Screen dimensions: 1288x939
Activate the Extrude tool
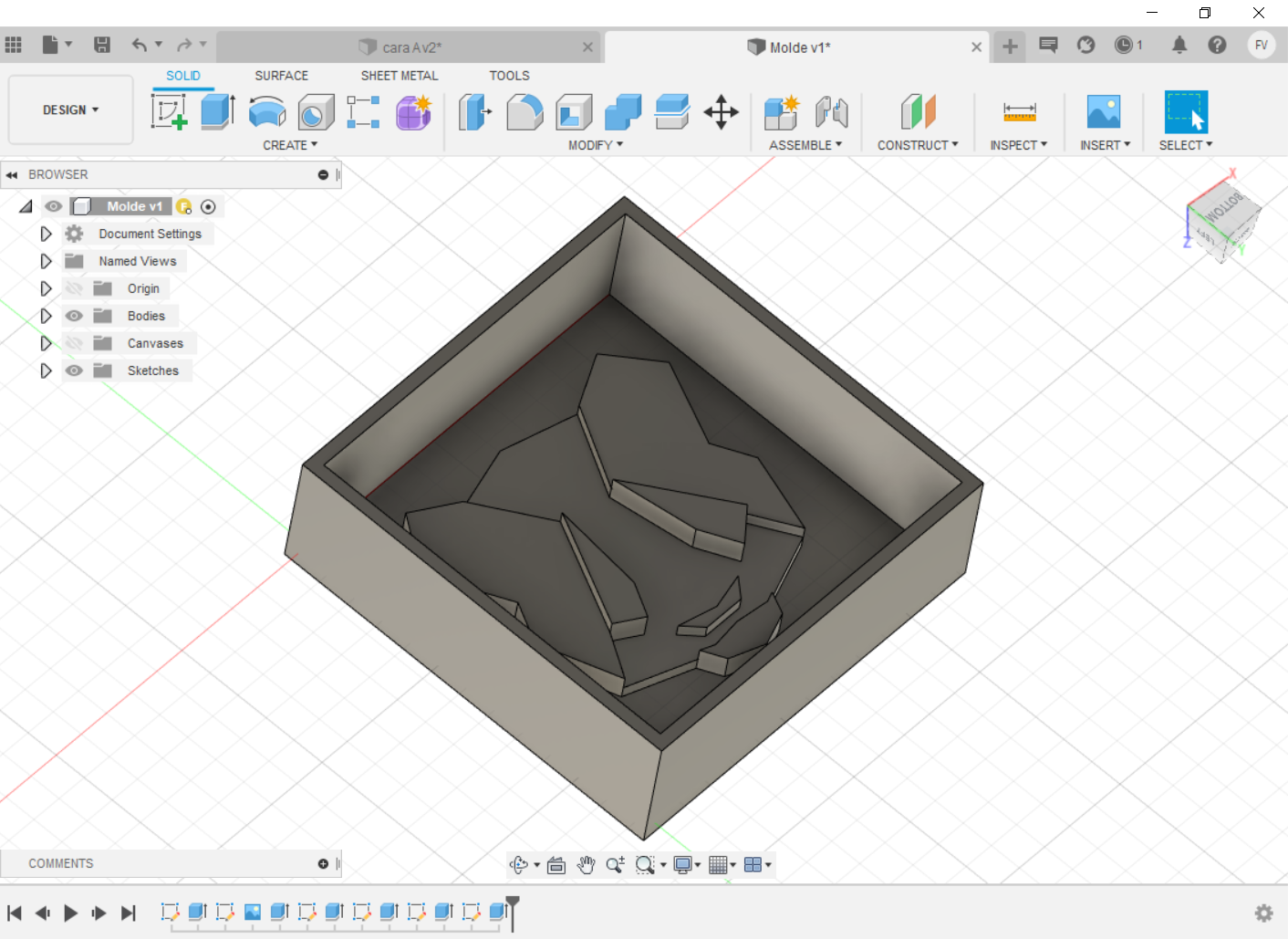click(x=217, y=111)
